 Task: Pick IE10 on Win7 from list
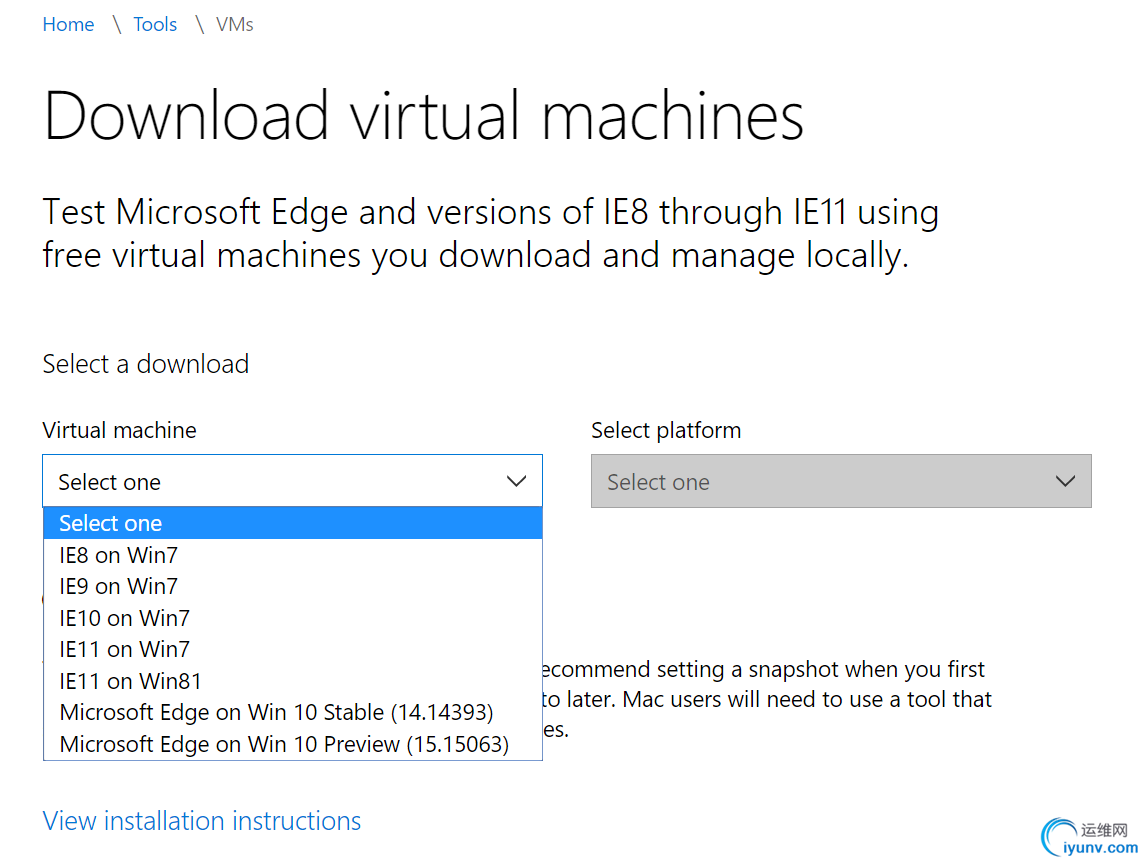click(124, 618)
